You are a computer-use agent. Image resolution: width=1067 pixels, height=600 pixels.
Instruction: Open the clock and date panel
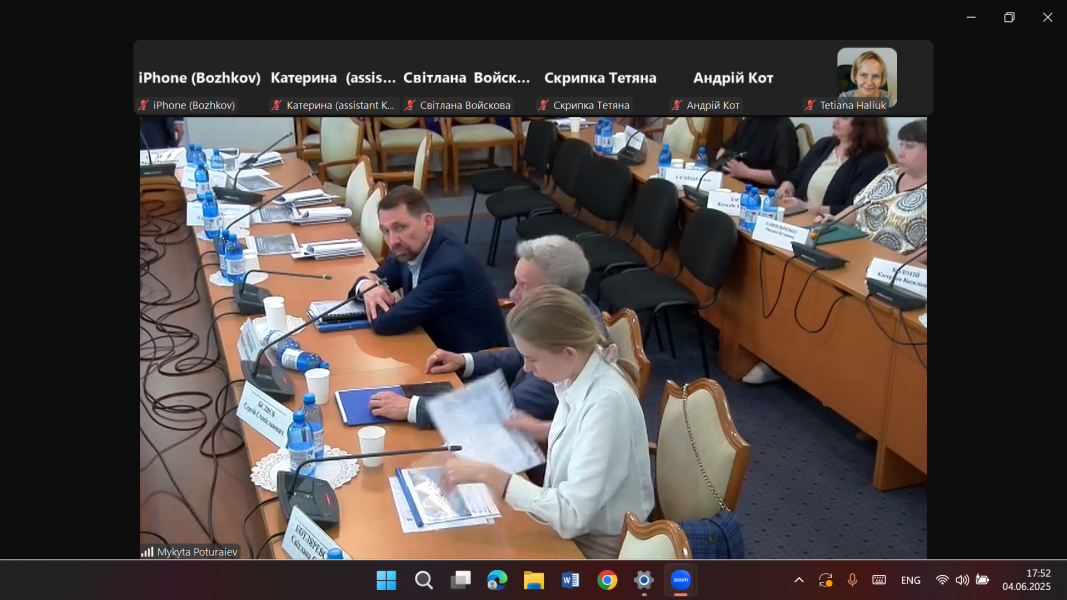coord(1025,580)
